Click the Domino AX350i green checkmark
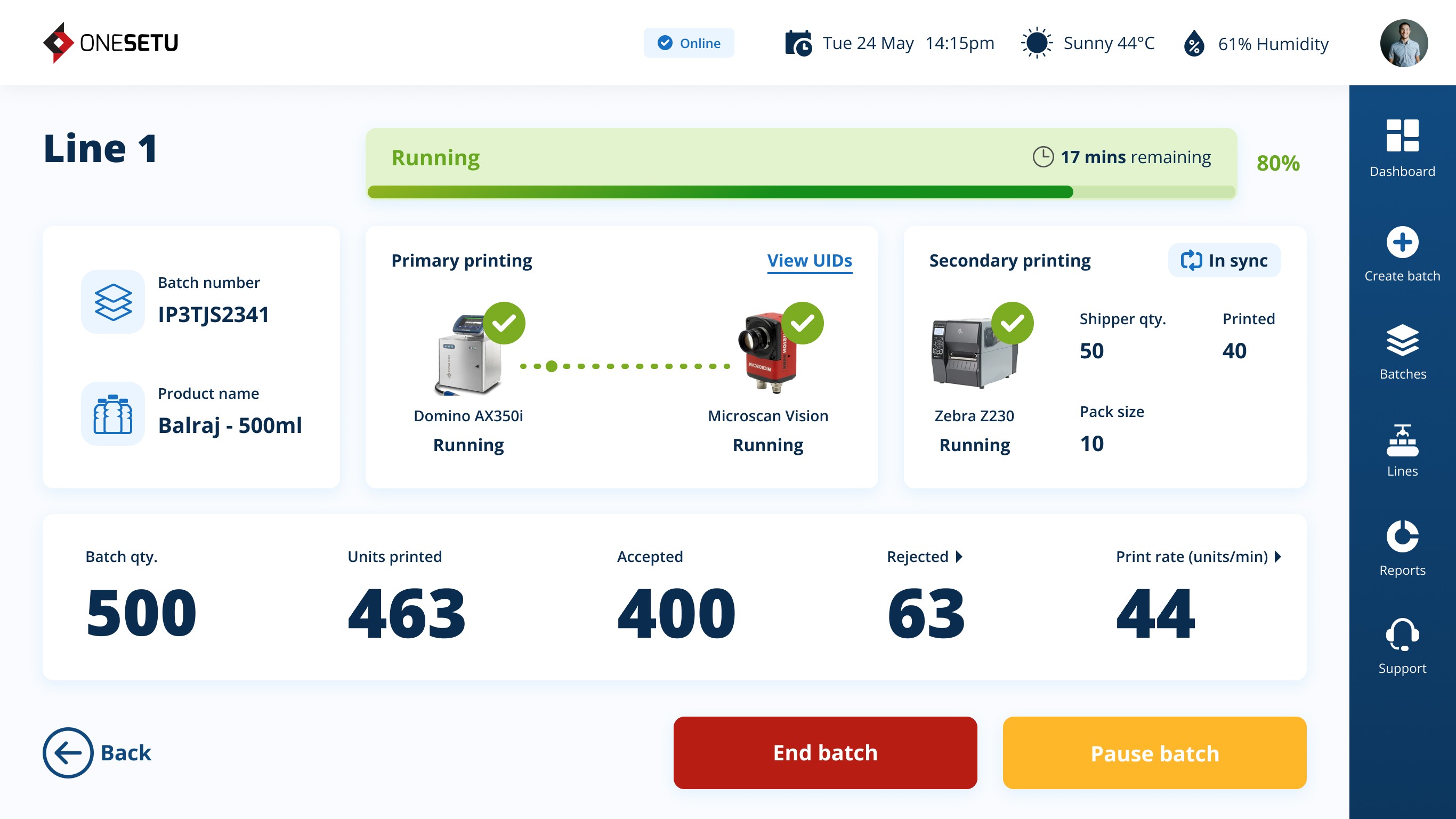The width and height of the screenshot is (1456, 819). tap(504, 323)
